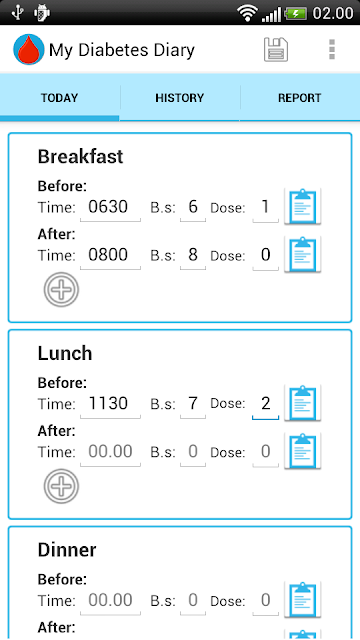Open notes clipboard for Lunch After entry
360x640 pixels.
[x=302, y=451]
